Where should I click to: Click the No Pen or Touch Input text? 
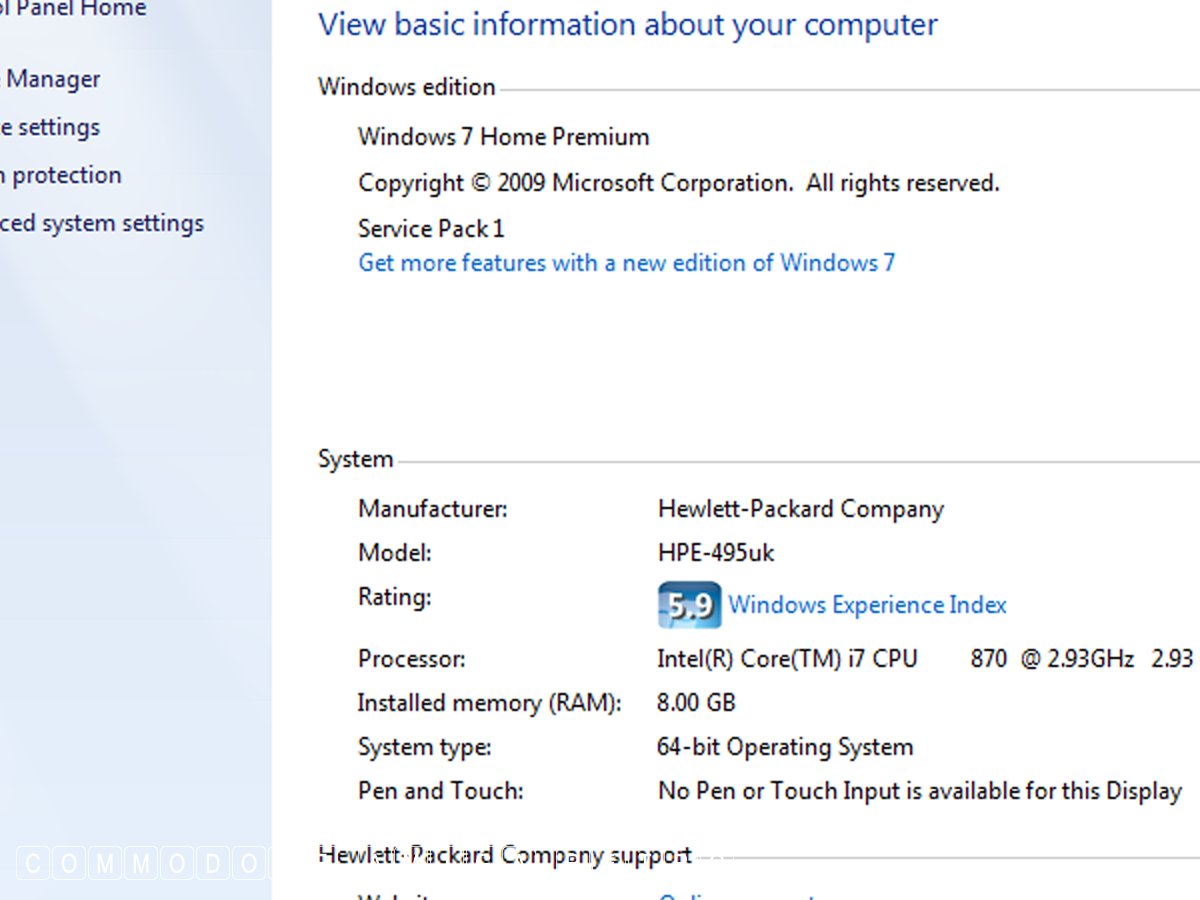920,791
